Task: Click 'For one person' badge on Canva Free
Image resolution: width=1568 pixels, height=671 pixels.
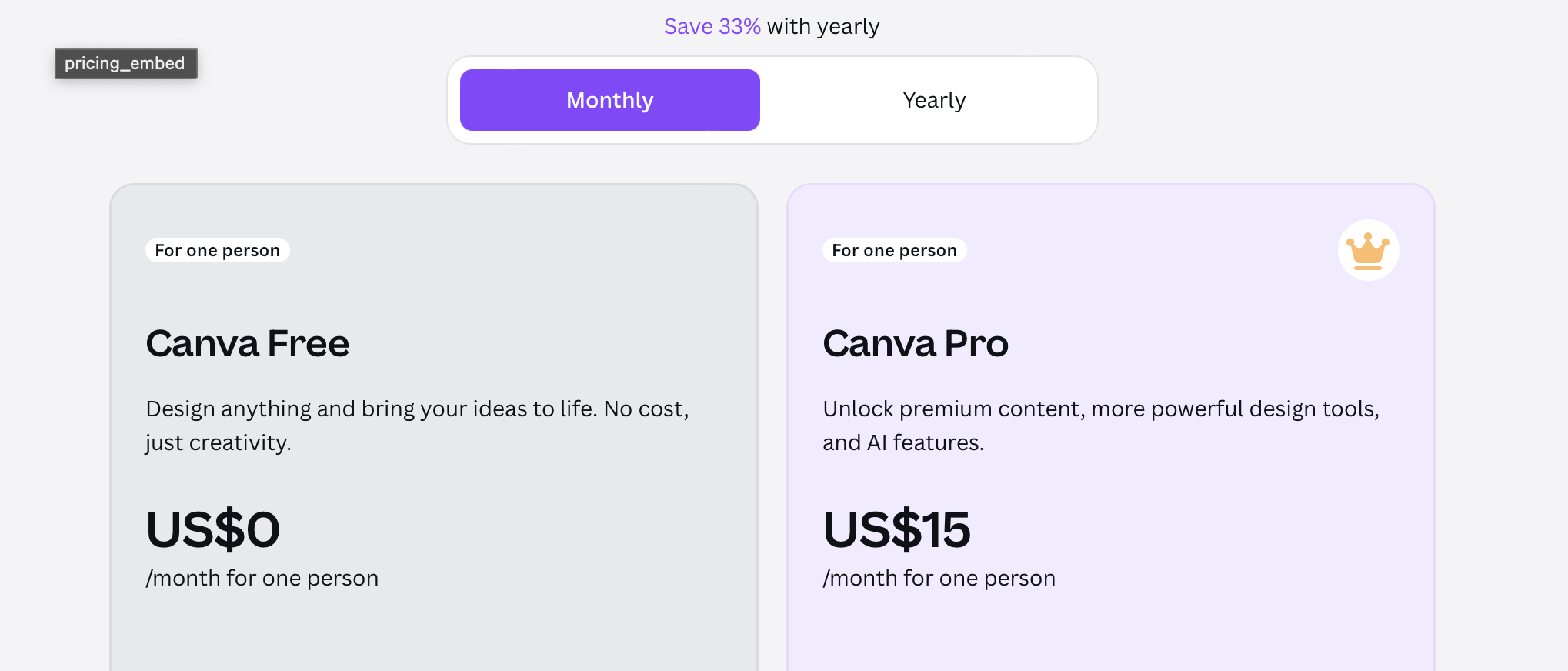Action: tap(217, 250)
